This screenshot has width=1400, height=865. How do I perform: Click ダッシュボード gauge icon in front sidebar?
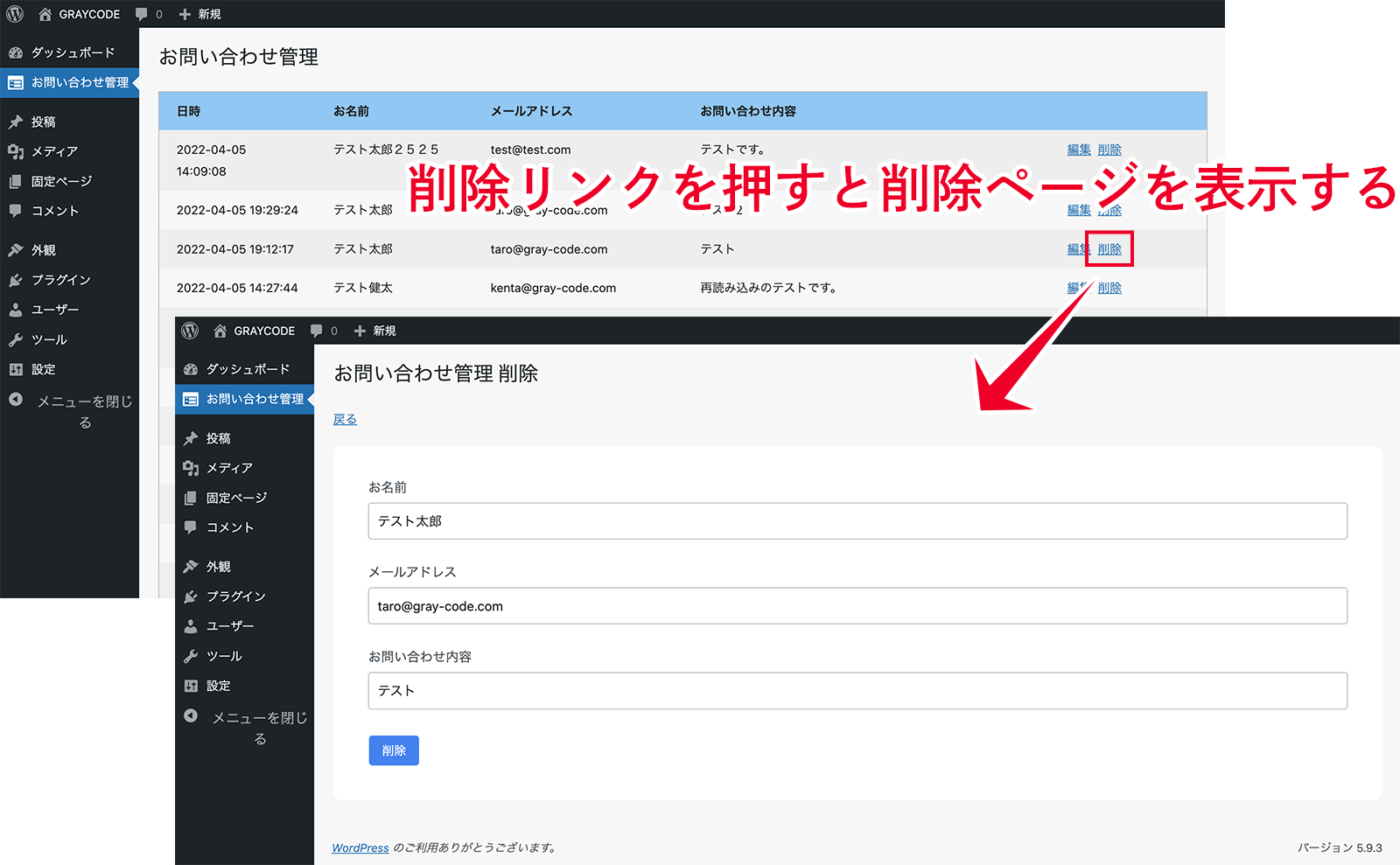[x=191, y=369]
